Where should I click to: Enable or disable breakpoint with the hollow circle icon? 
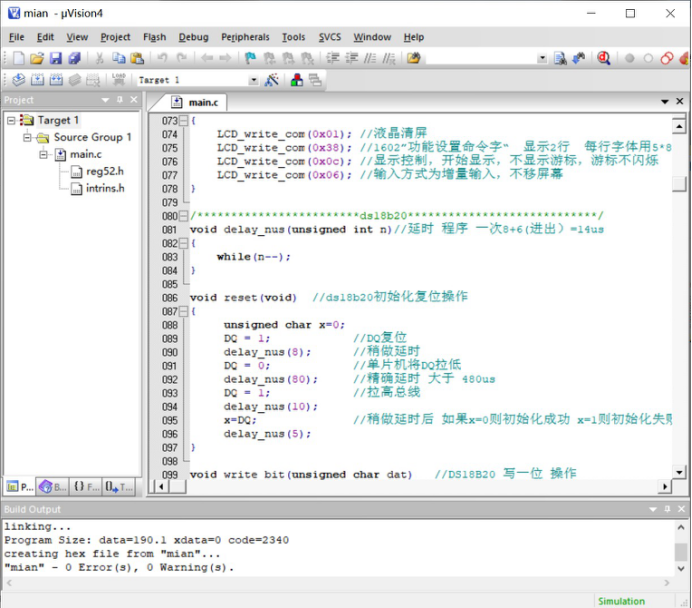pyautogui.click(x=648, y=58)
